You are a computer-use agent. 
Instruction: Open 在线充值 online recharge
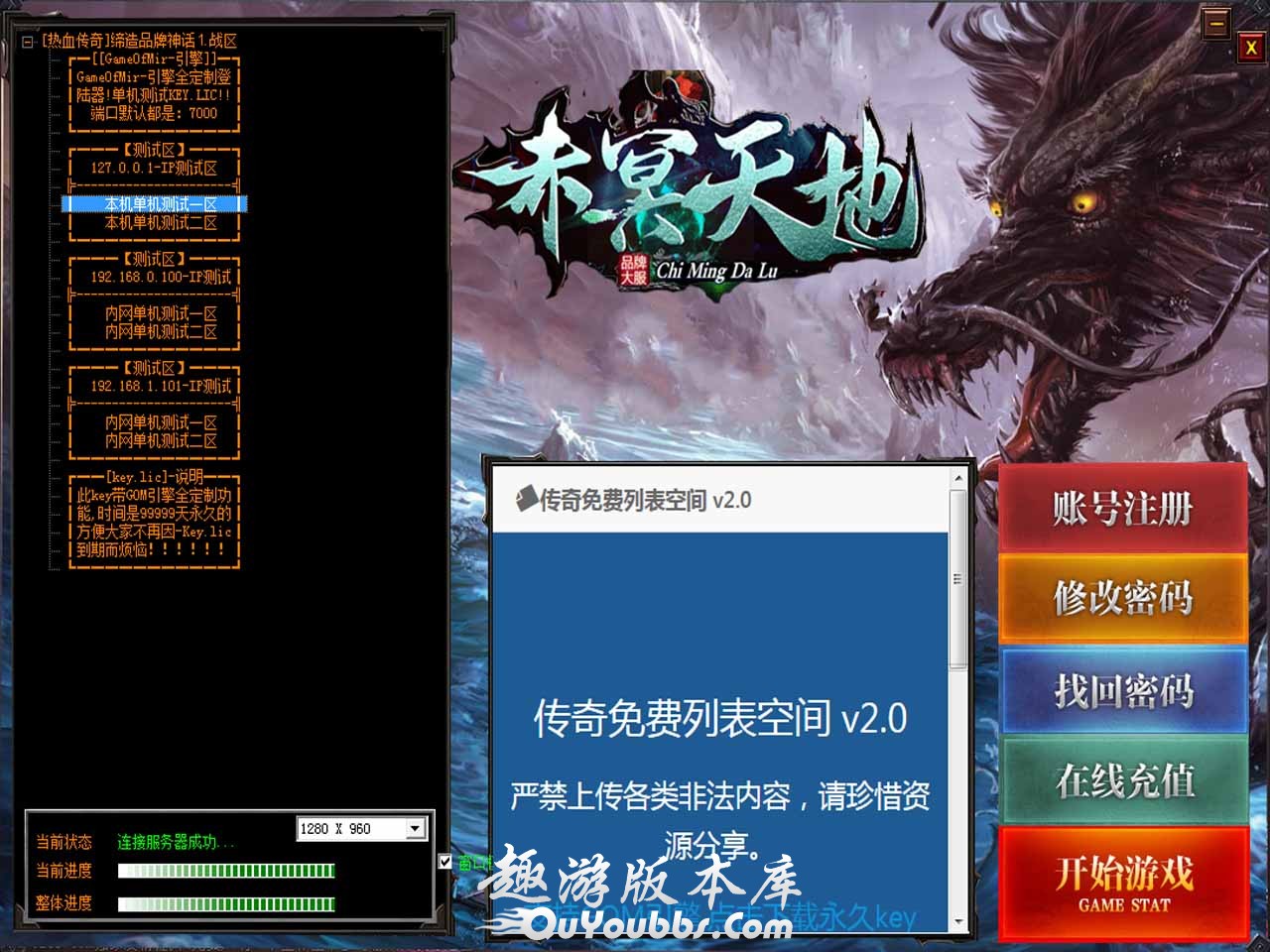tap(1122, 780)
